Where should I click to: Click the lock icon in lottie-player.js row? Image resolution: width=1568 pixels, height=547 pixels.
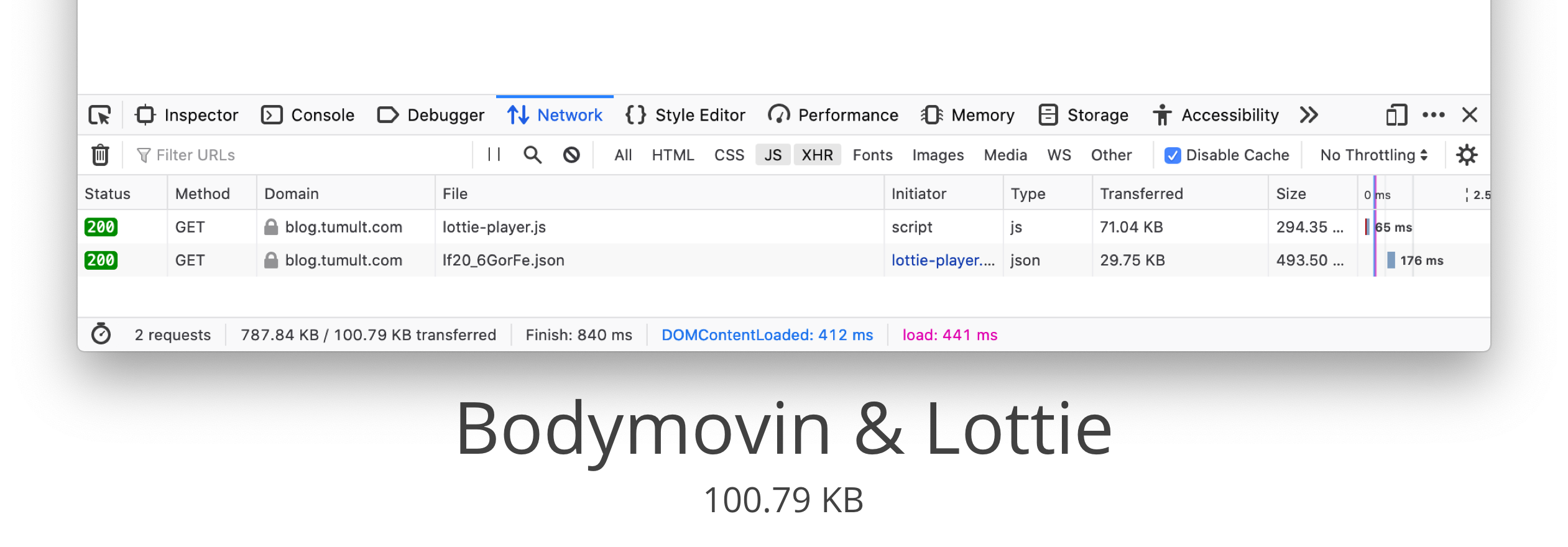click(x=271, y=227)
